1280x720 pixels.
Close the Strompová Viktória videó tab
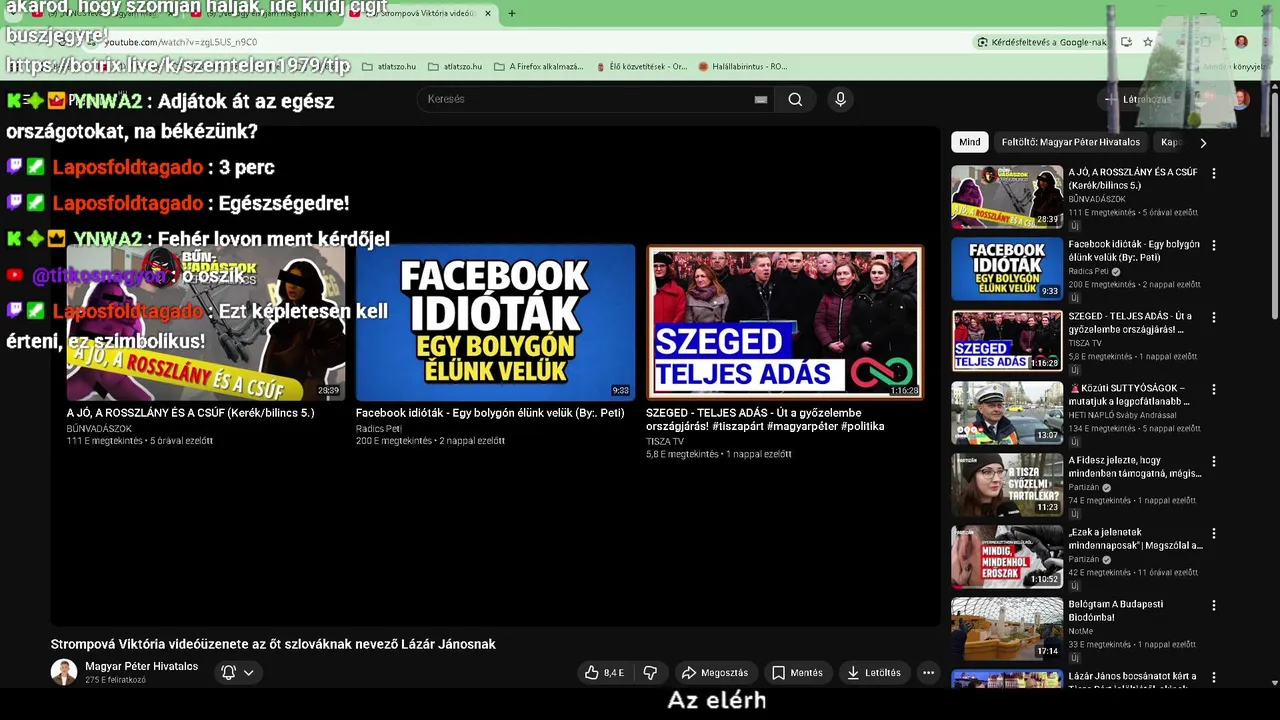(488, 13)
